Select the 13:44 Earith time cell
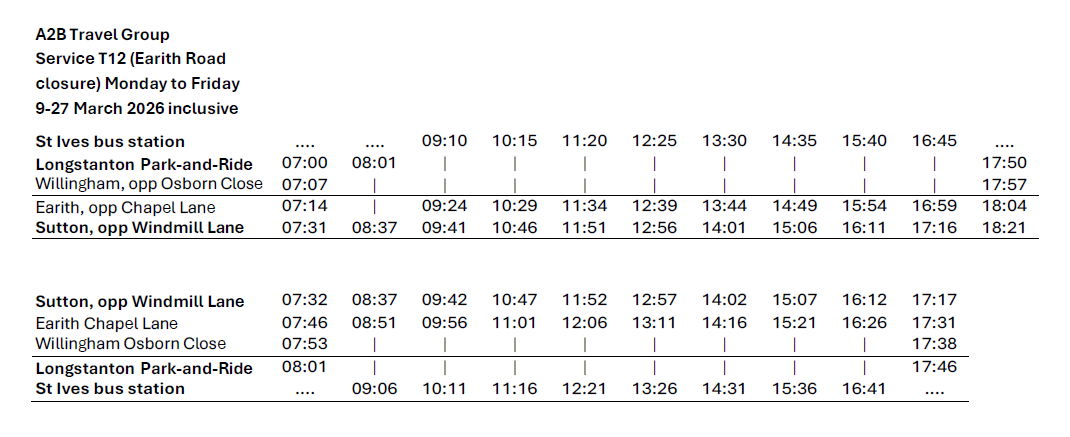Screen dimensions: 1070x437 point(724,207)
